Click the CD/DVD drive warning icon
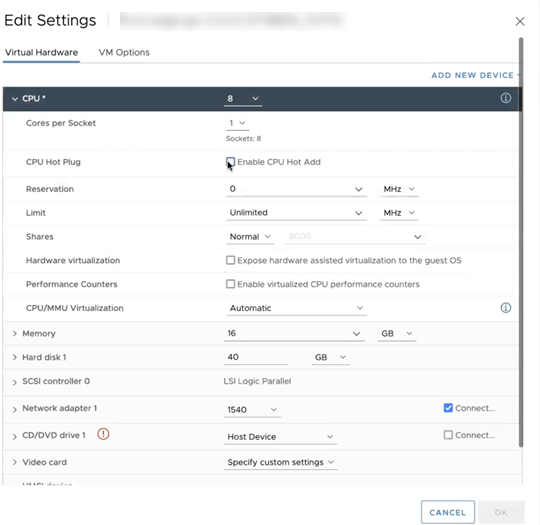 coord(103,434)
